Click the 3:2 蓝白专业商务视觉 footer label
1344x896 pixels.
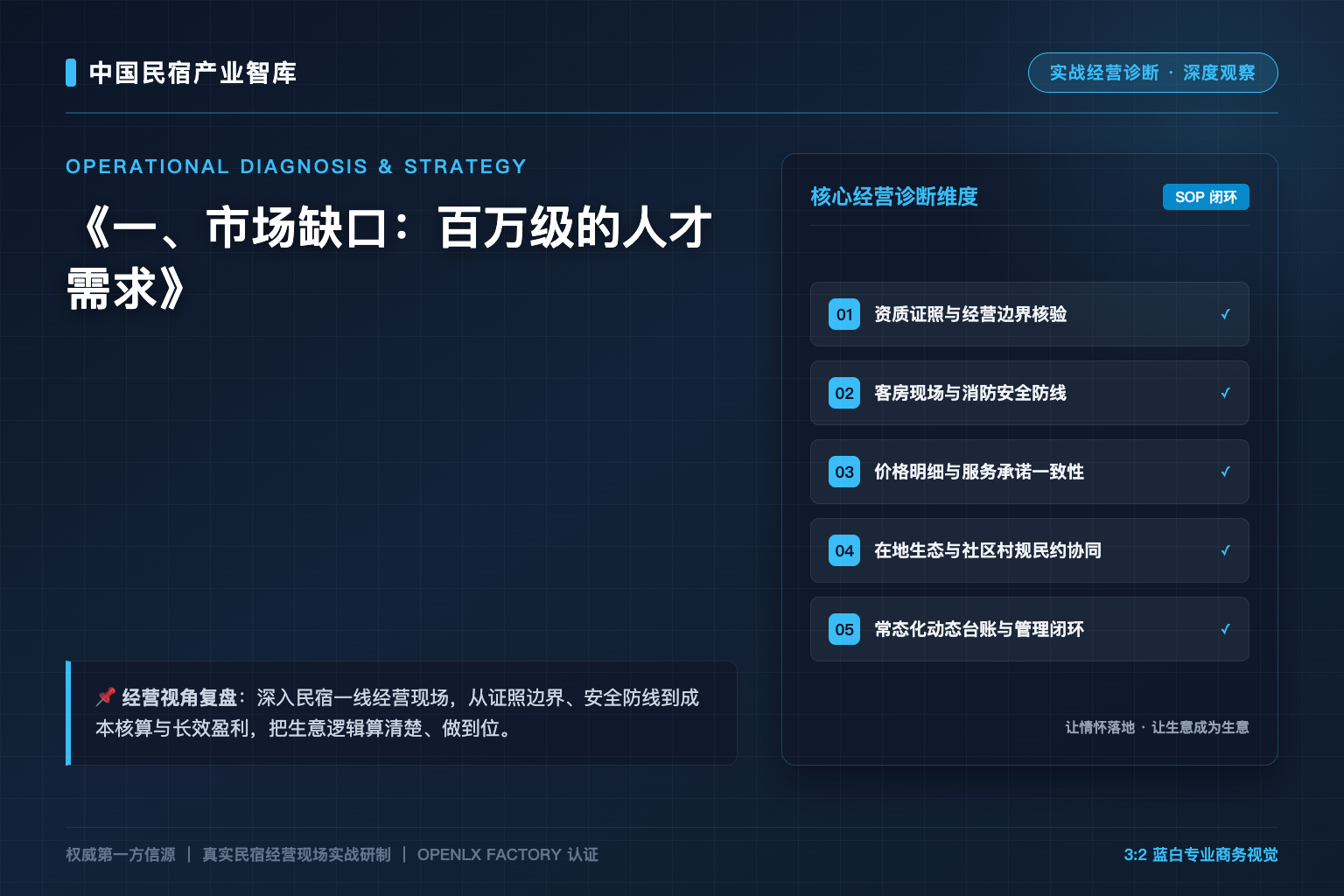point(1200,855)
